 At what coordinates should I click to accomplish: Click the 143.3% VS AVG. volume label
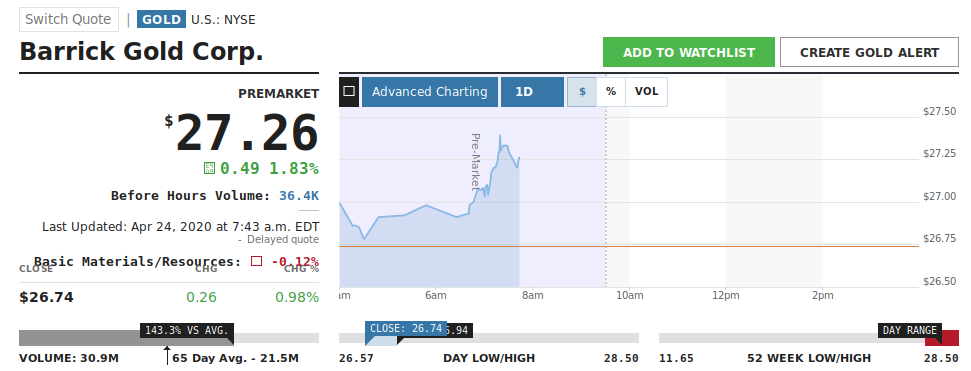[187, 331]
